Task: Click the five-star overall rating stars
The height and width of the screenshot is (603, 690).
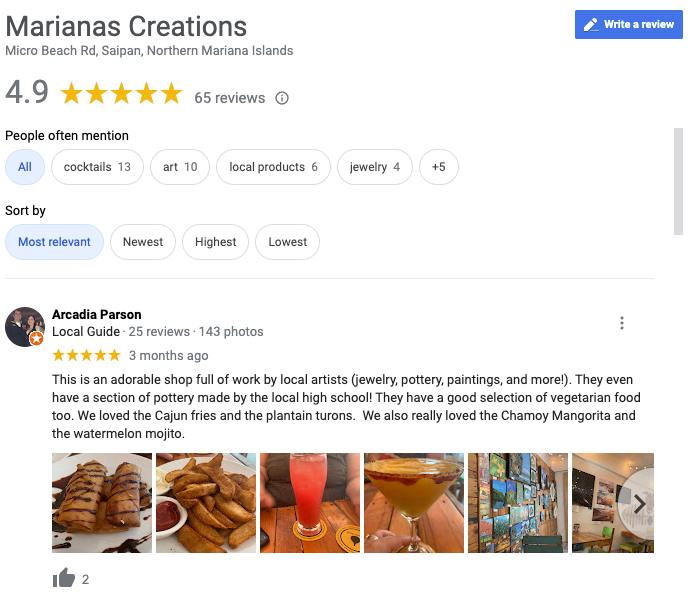Action: (121, 94)
